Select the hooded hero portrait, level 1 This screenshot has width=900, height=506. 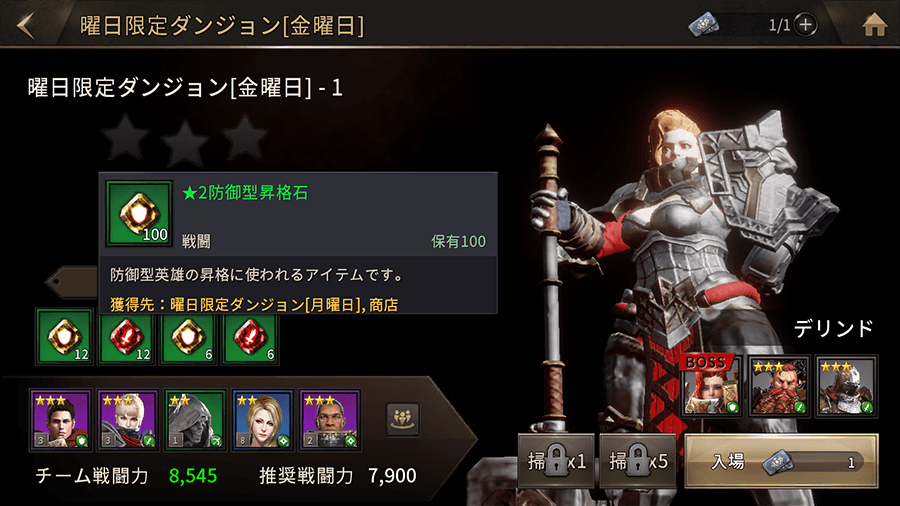tap(195, 420)
